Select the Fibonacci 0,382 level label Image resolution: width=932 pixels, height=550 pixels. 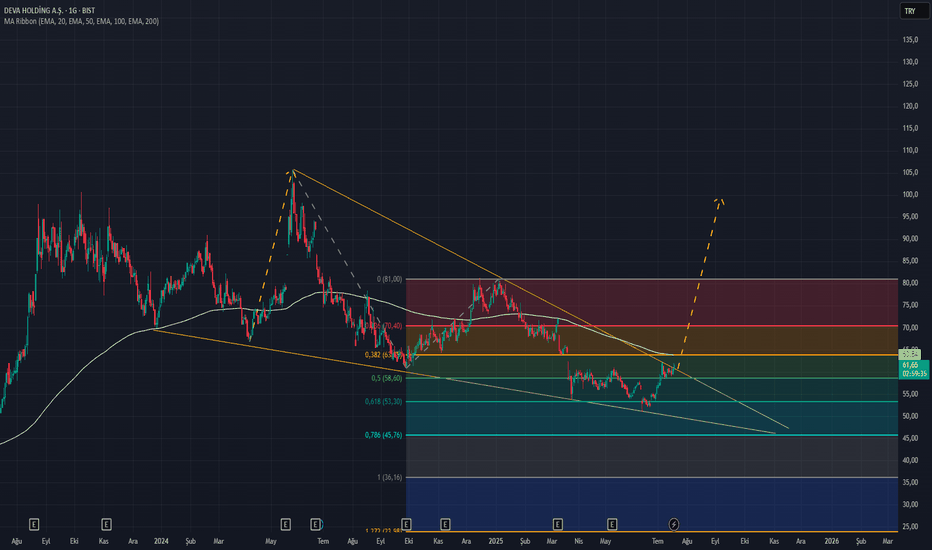(x=383, y=354)
